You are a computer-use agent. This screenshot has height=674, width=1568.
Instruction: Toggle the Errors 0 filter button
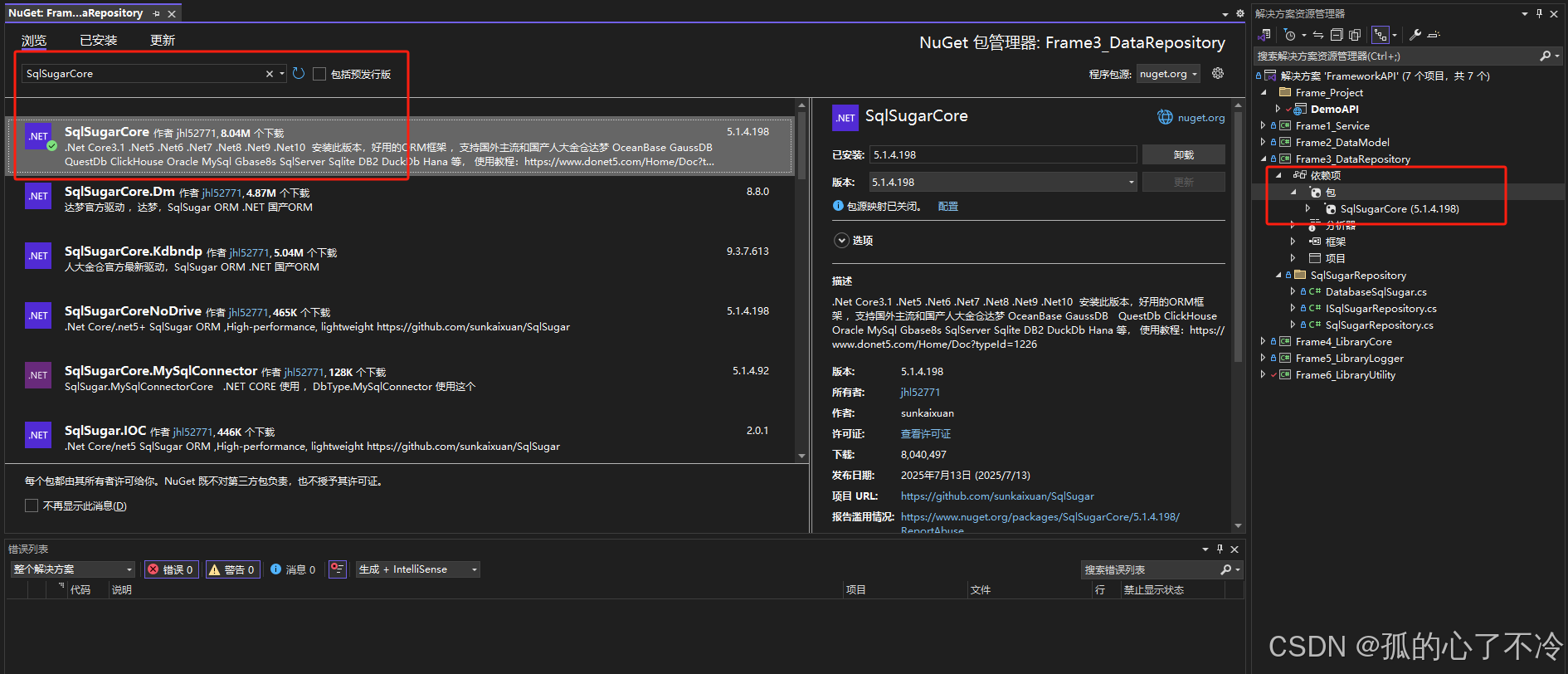(x=171, y=569)
